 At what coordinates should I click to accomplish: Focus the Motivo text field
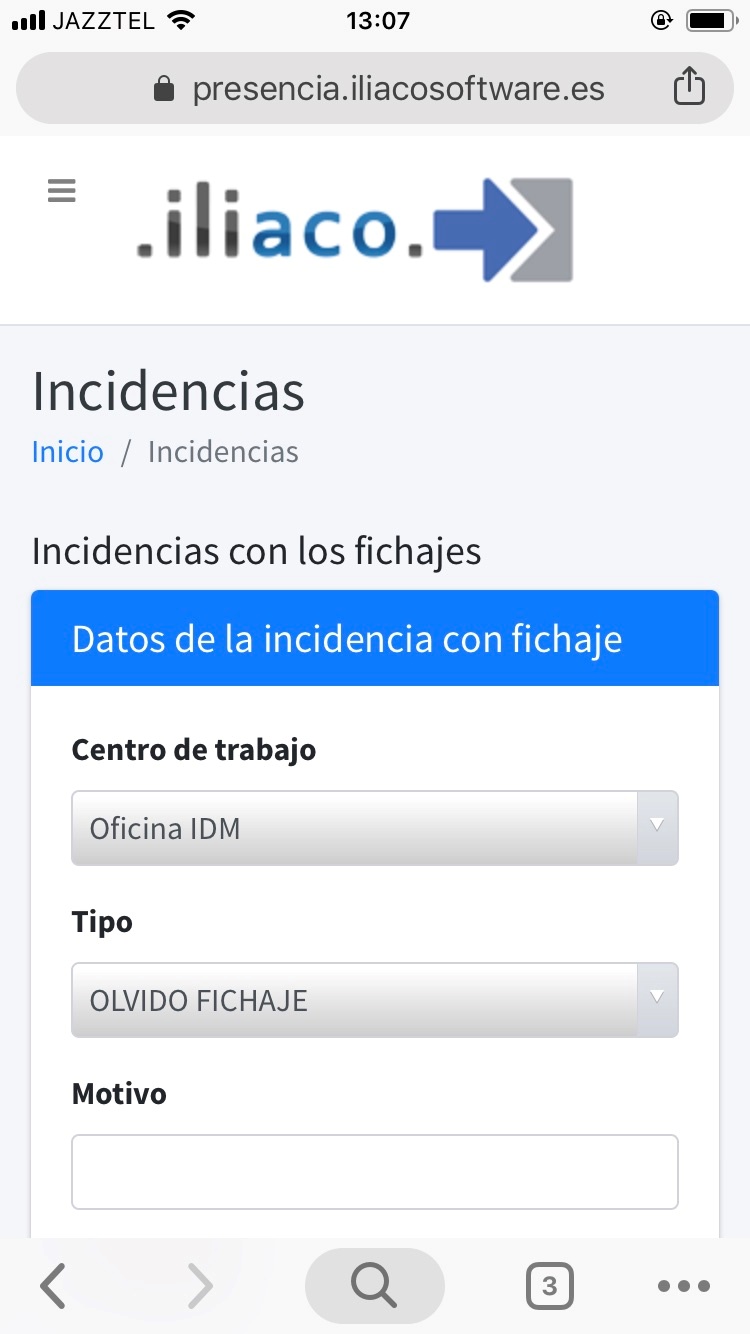[x=375, y=1172]
